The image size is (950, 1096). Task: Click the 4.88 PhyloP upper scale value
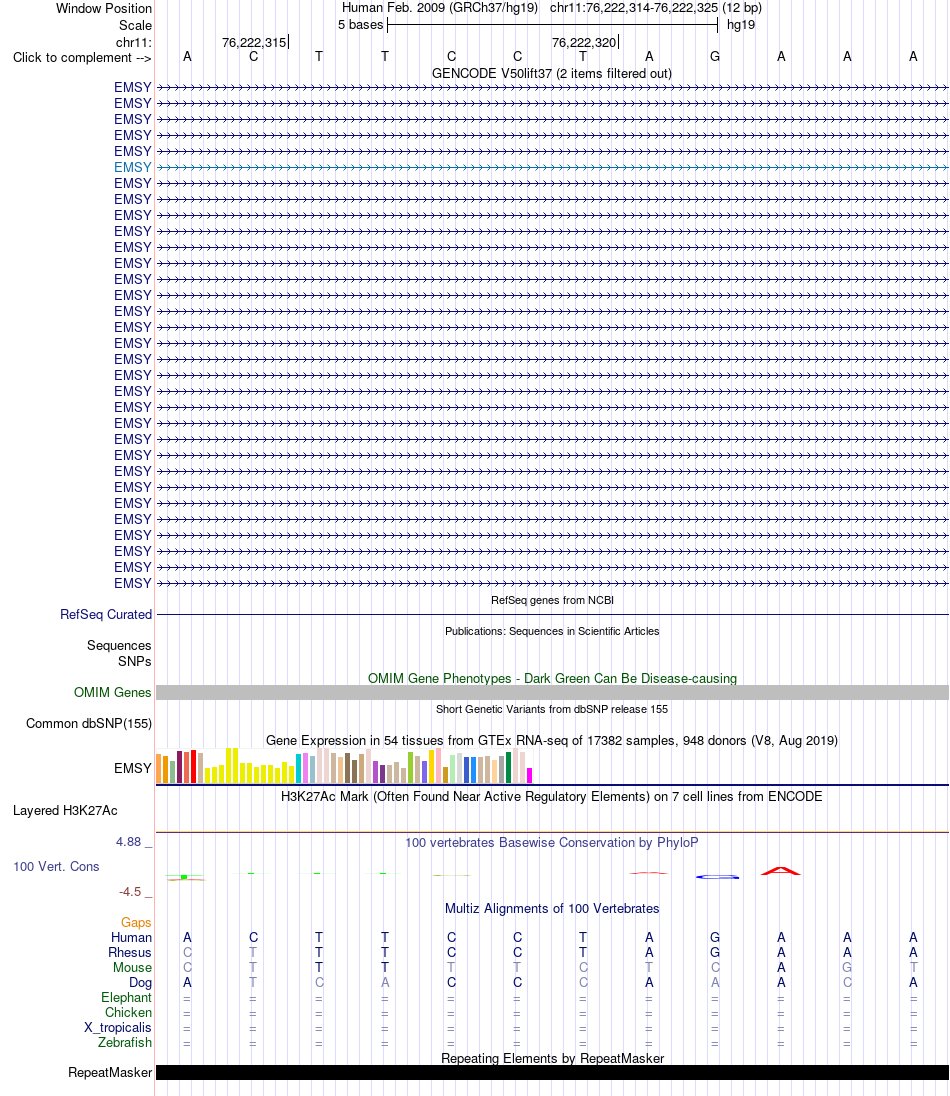(x=129, y=842)
